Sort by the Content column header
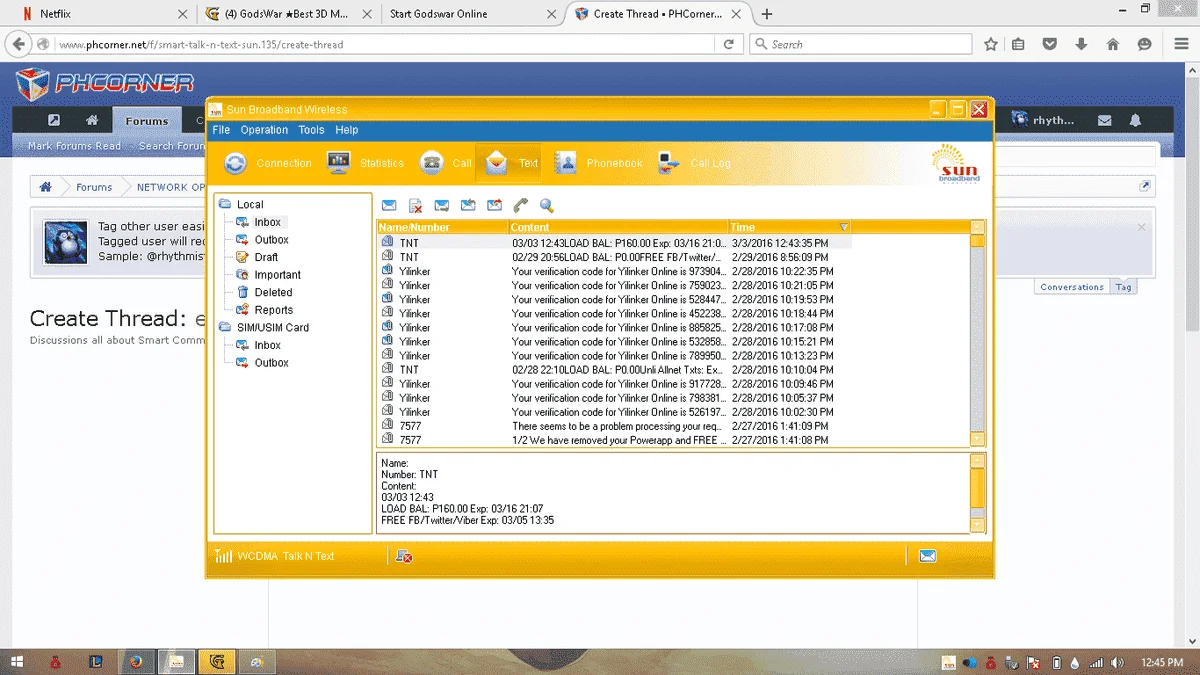Viewport: 1200px width, 675px height. [618, 227]
